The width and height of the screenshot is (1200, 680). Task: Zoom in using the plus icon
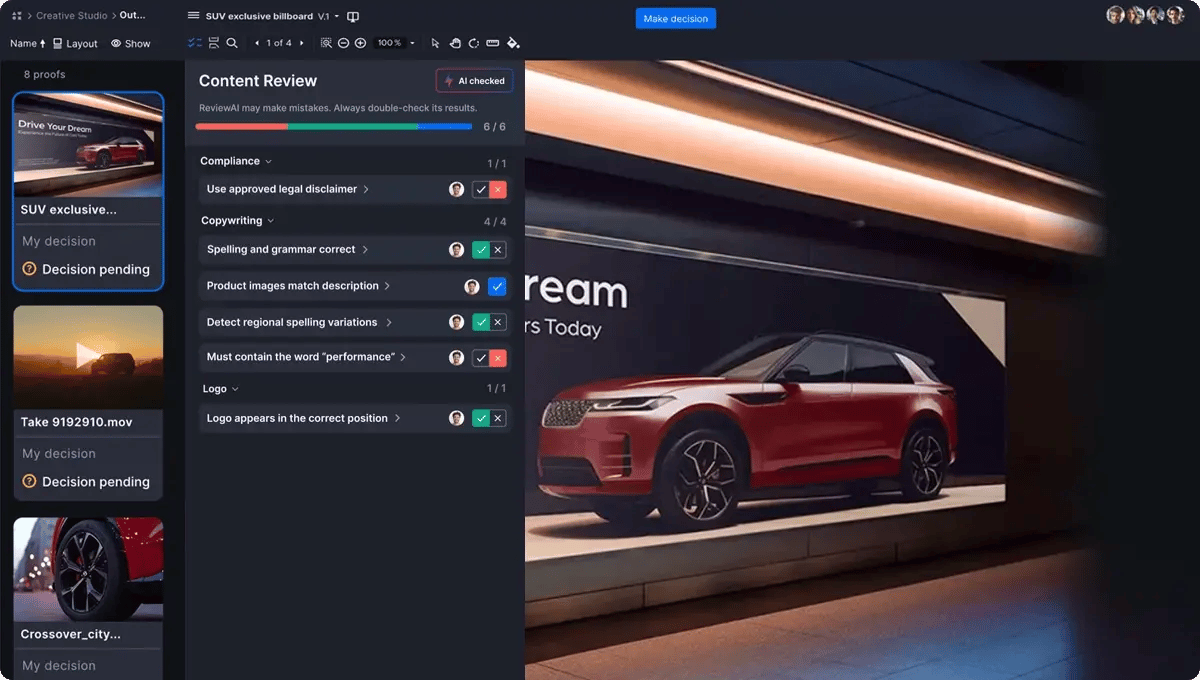coord(361,43)
